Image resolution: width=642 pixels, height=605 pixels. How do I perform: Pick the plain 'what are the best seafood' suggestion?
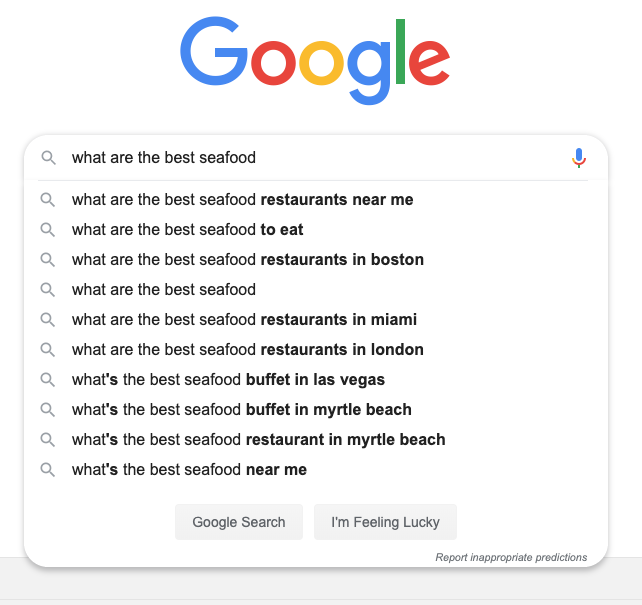pyautogui.click(x=315, y=289)
